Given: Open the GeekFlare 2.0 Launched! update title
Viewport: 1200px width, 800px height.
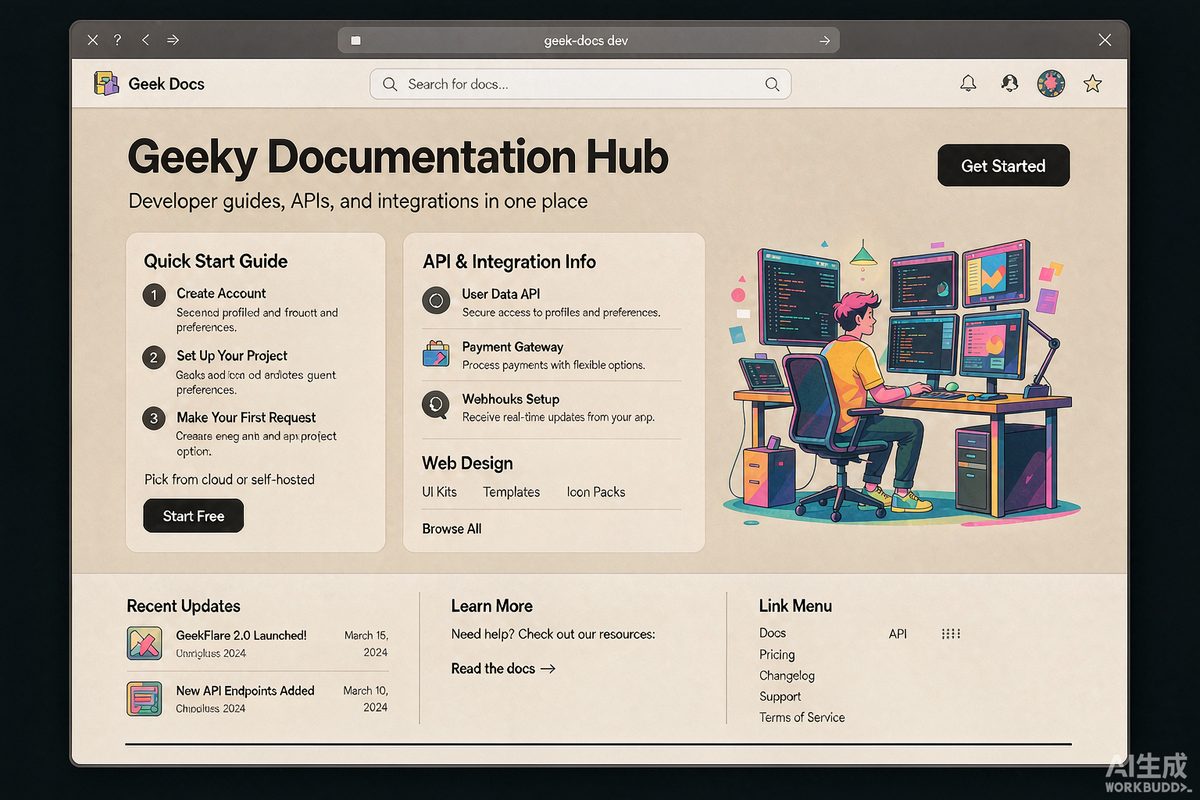Looking at the screenshot, I should tap(241, 635).
